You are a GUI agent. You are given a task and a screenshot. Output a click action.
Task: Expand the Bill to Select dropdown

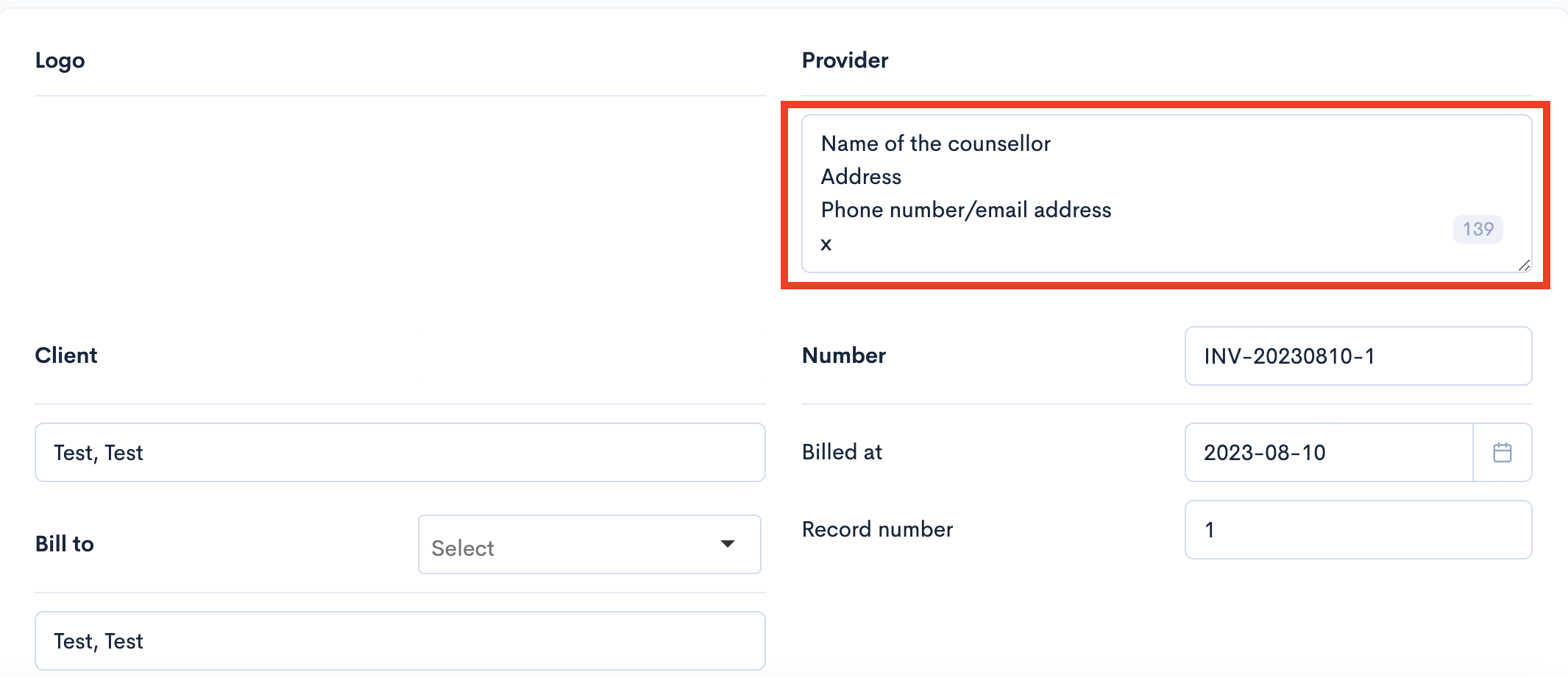click(589, 544)
